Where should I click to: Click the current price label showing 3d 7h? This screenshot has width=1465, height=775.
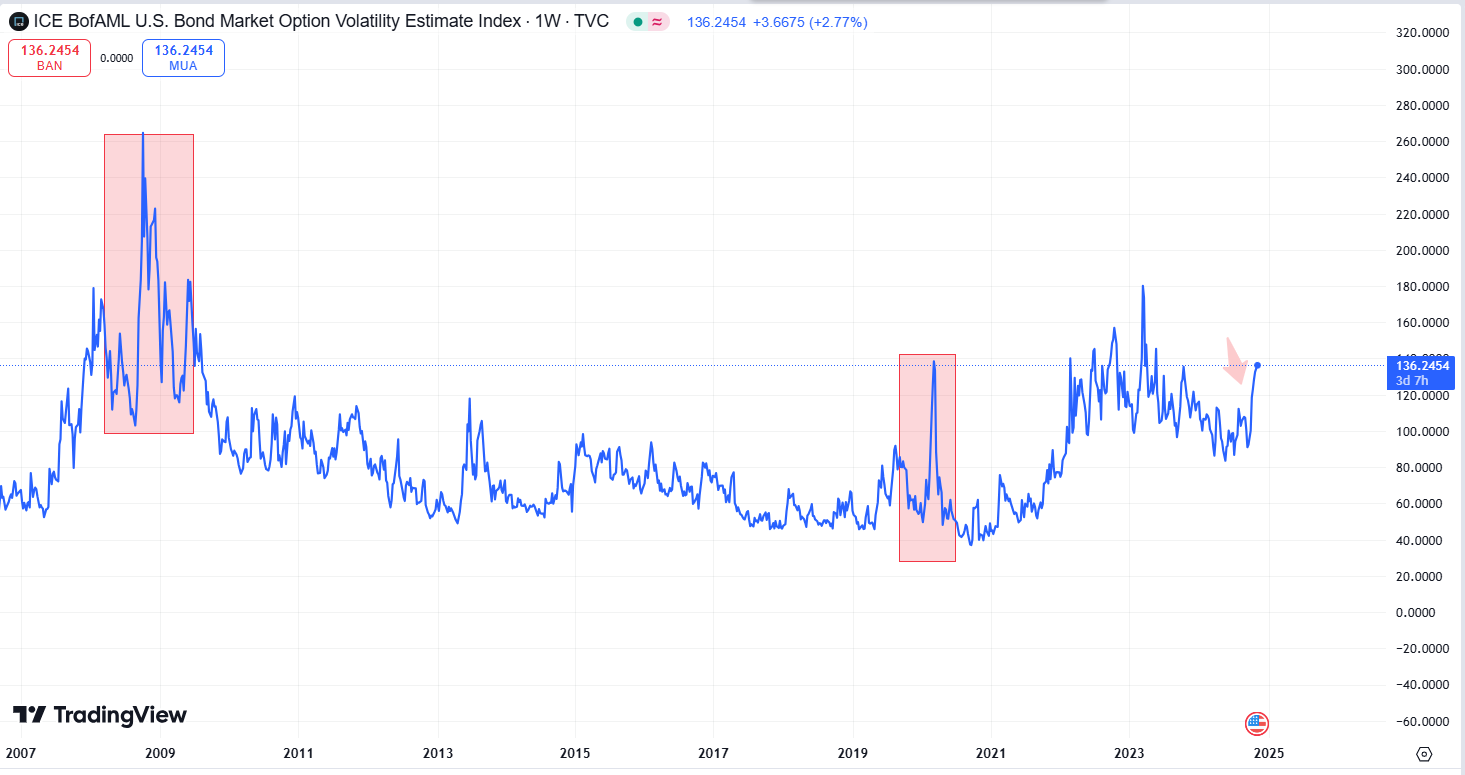tap(1422, 372)
